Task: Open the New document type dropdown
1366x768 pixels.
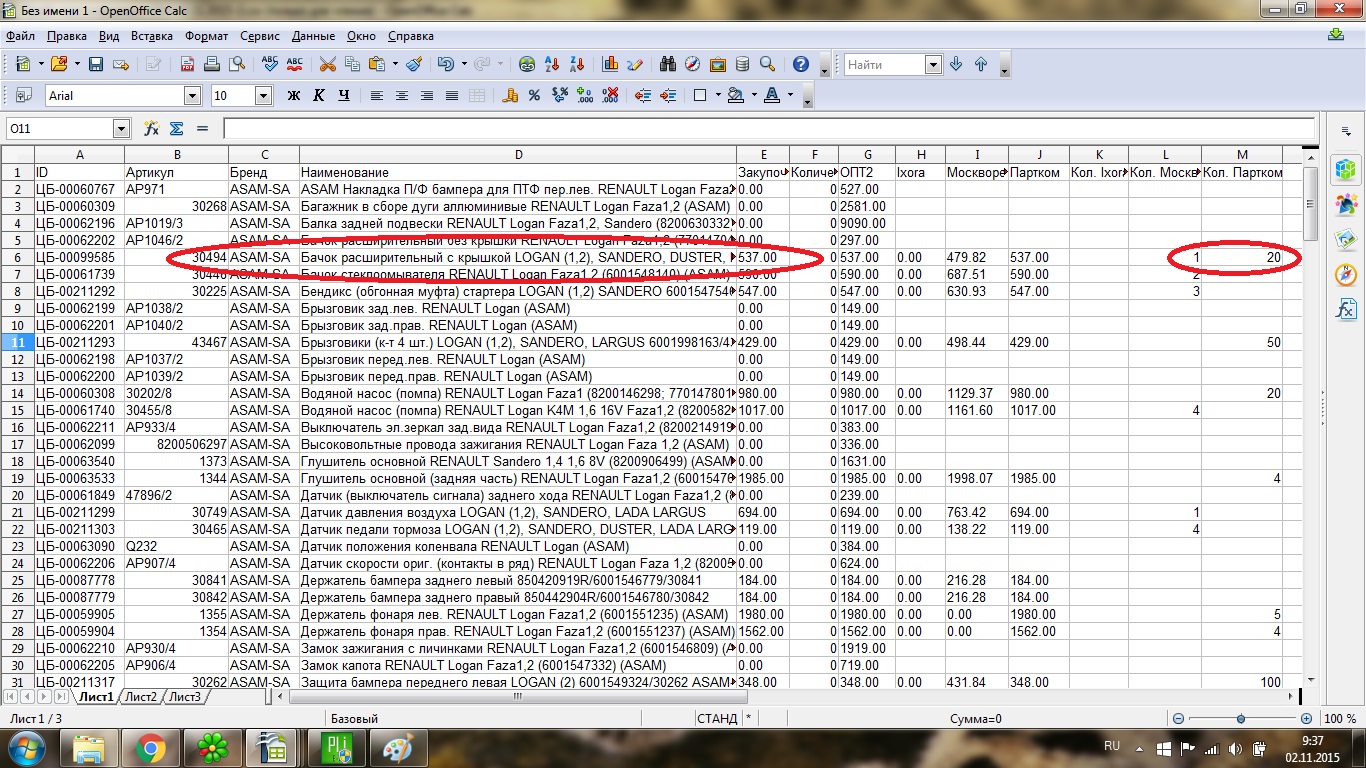Action: pos(40,64)
